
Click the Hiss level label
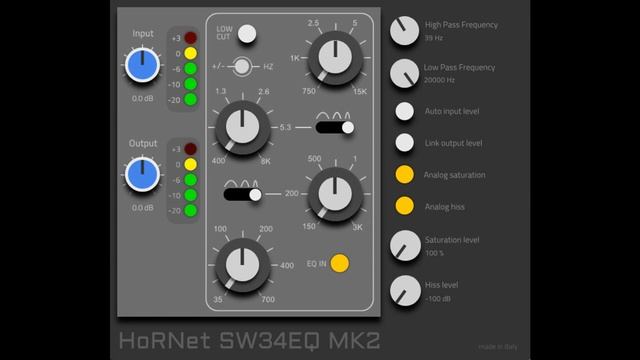pyautogui.click(x=441, y=285)
